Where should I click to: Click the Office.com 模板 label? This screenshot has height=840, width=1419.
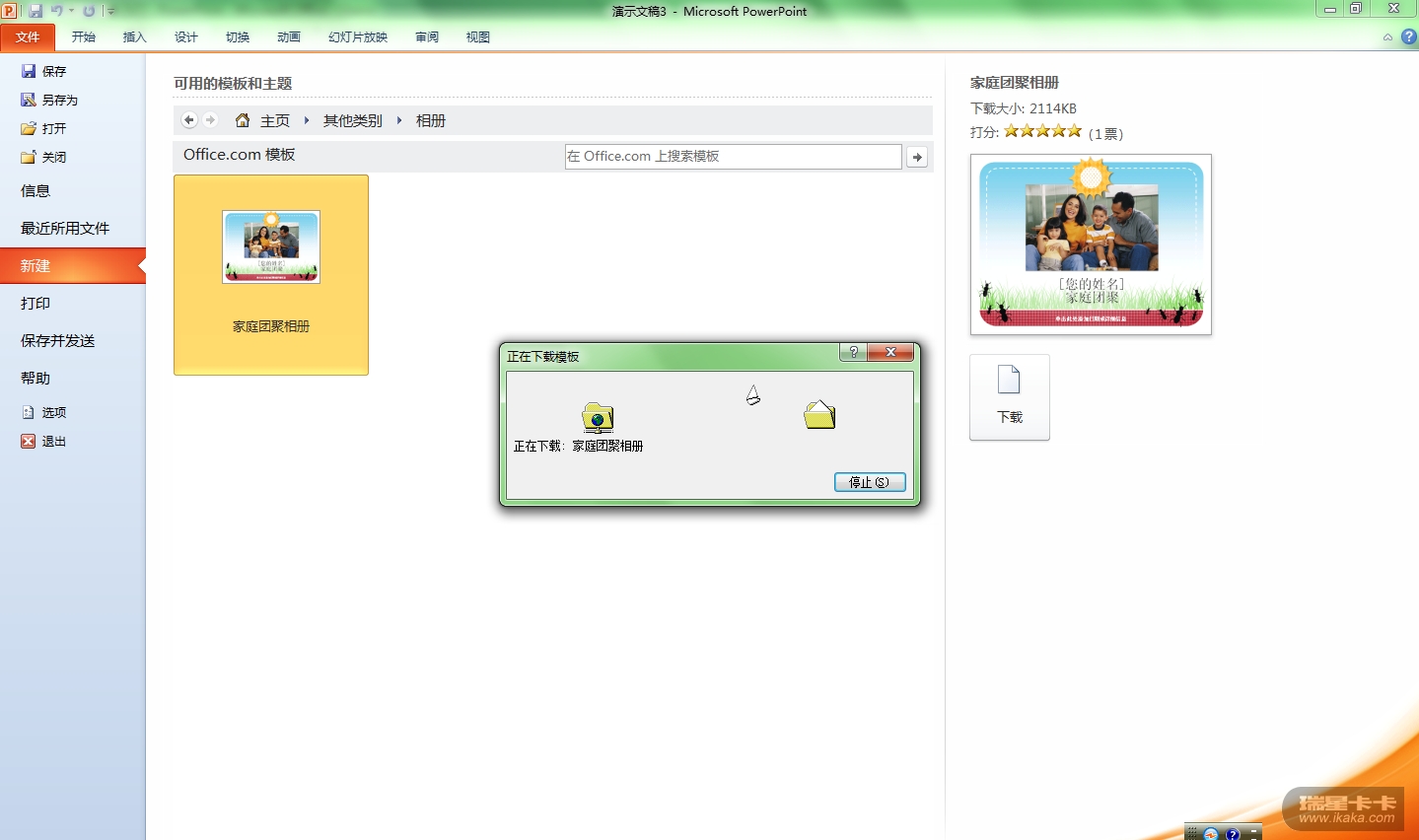pos(240,155)
